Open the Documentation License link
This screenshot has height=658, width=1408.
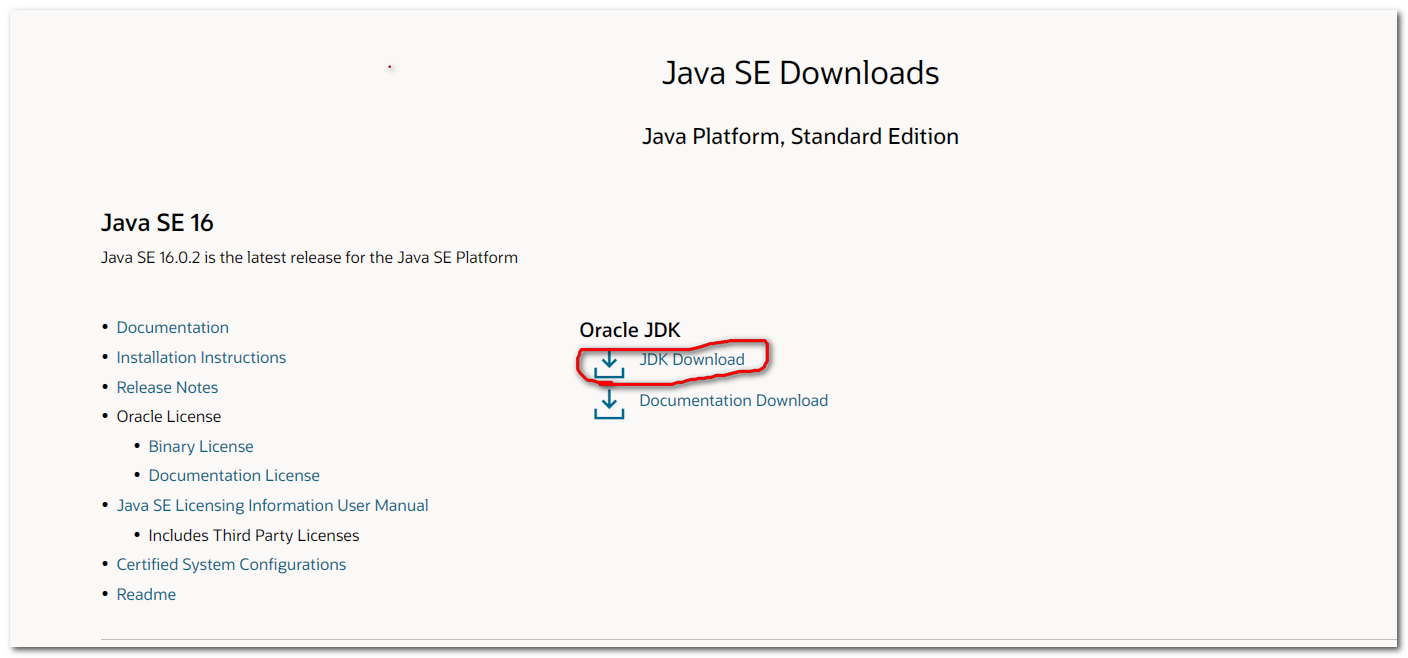pos(234,475)
